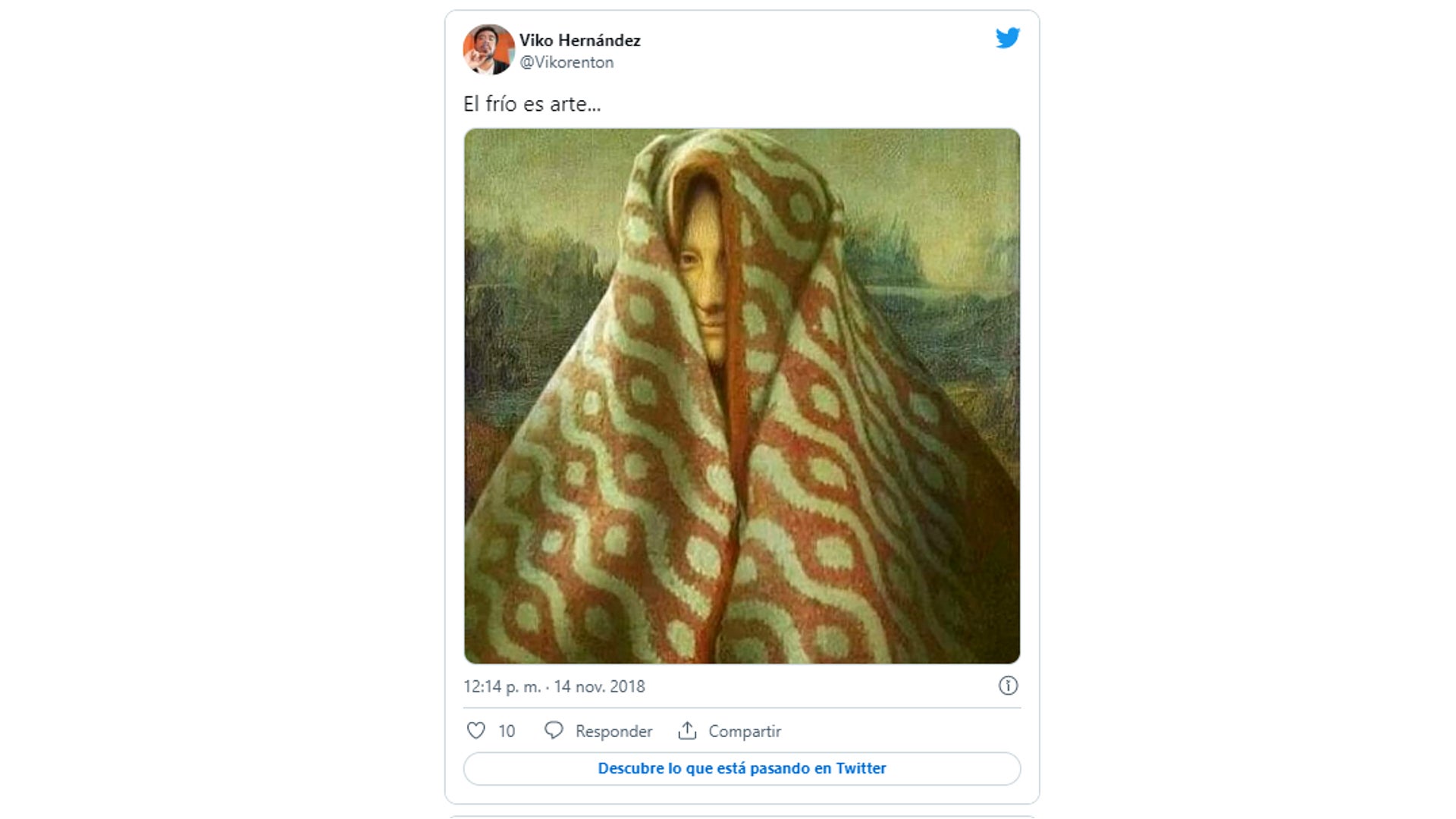
Task: Select the Viko Hernández display name
Action: point(579,41)
